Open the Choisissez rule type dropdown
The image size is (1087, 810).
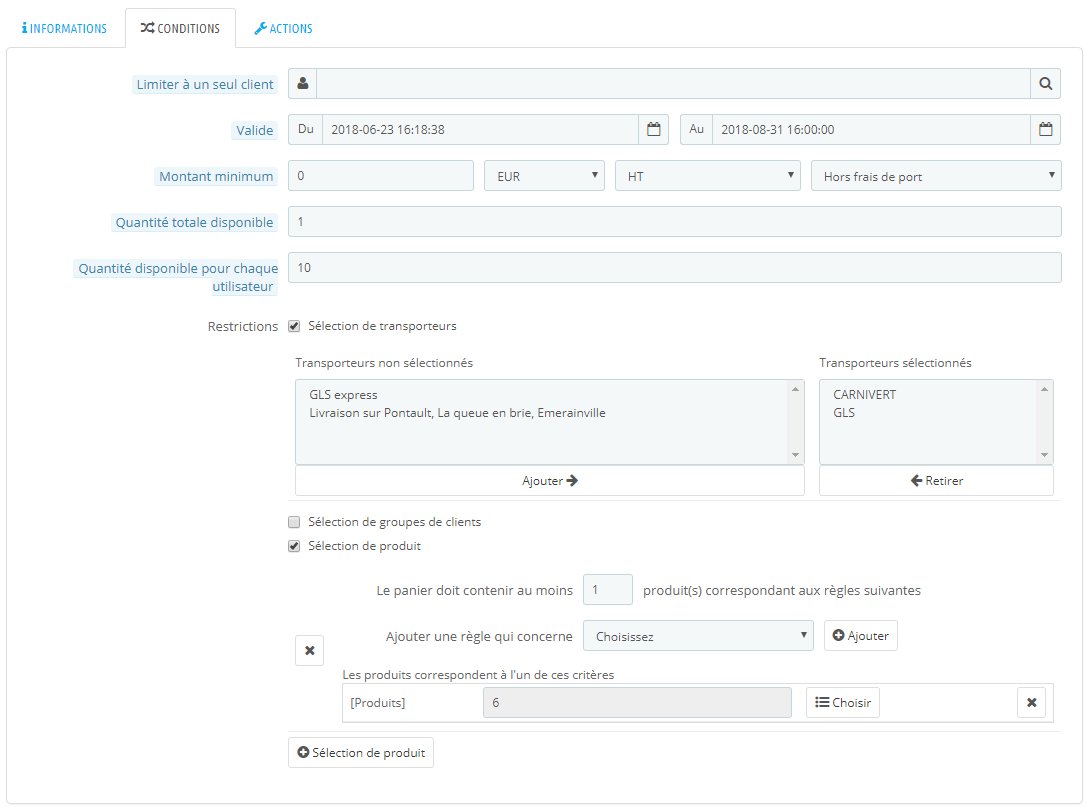[698, 636]
